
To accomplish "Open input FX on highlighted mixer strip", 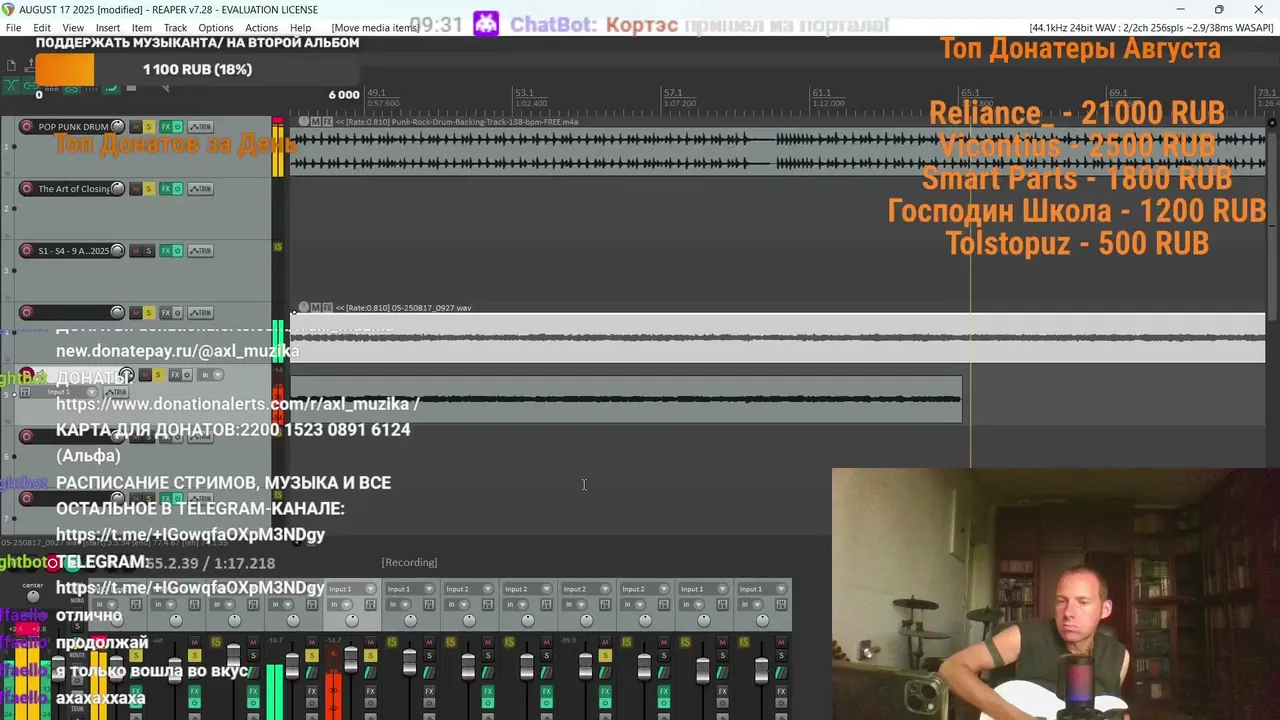I will coord(370,605).
